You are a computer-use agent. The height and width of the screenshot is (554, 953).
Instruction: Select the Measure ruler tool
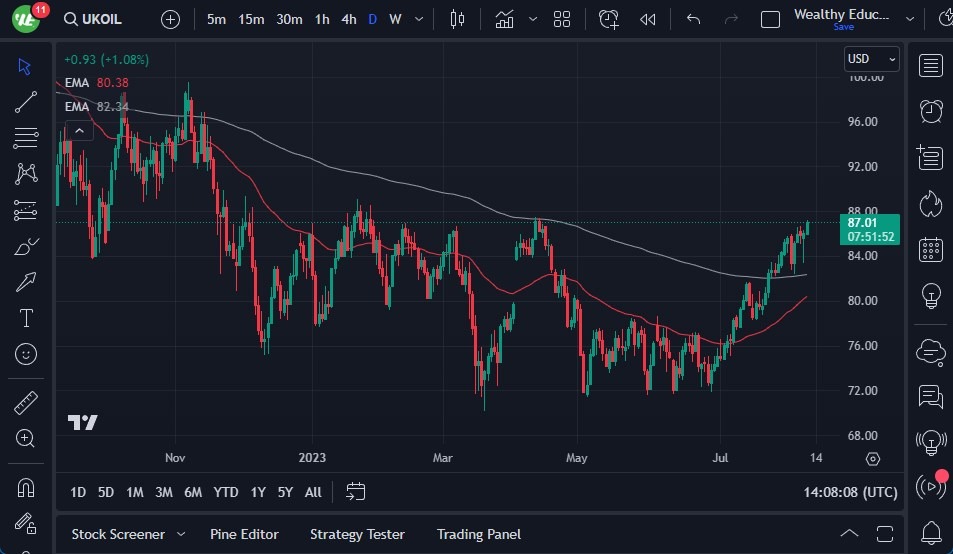pos(26,403)
